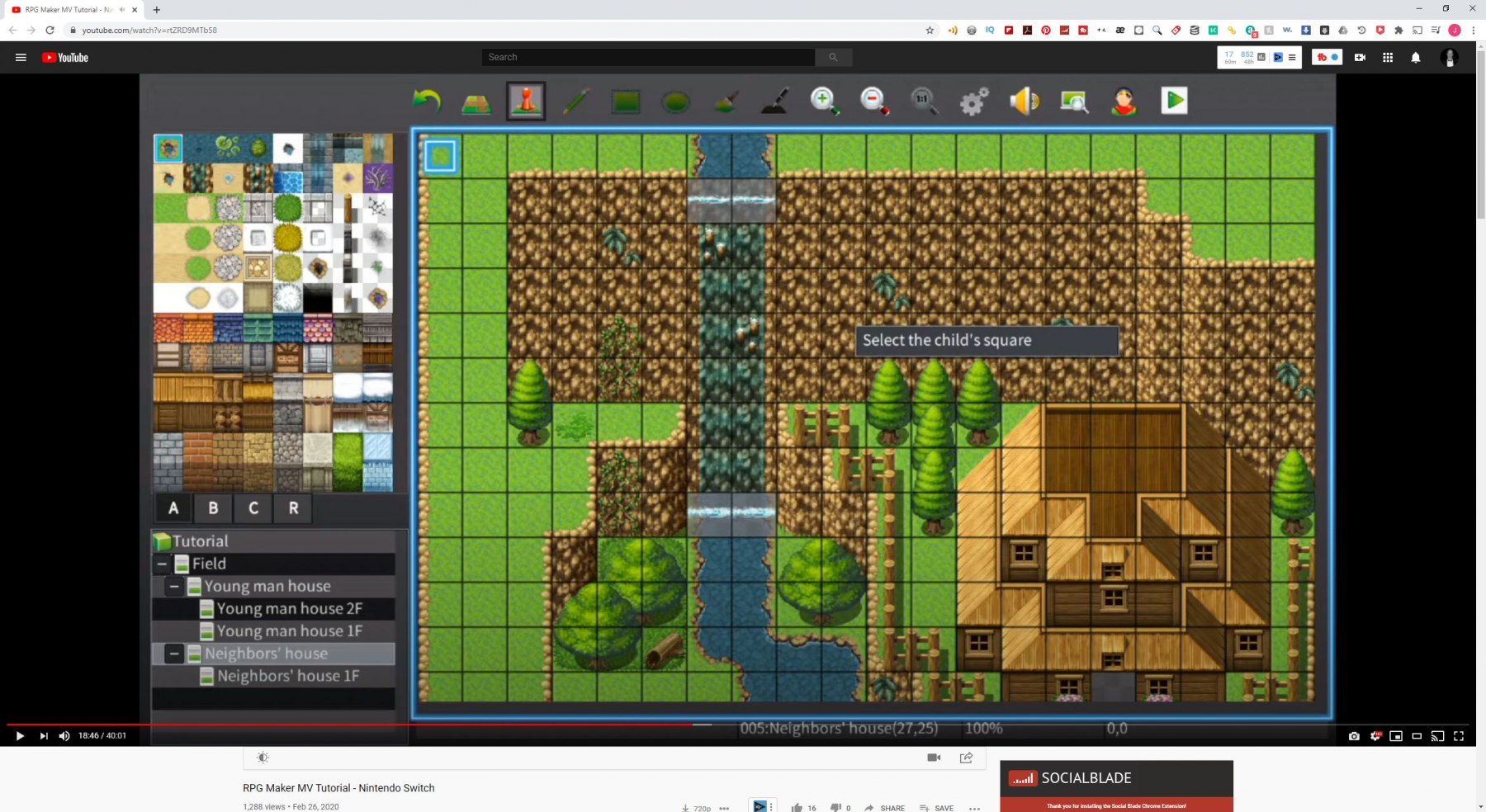Select the Event mode chess-piece icon
This screenshot has height=812, width=1486.
pos(526,101)
